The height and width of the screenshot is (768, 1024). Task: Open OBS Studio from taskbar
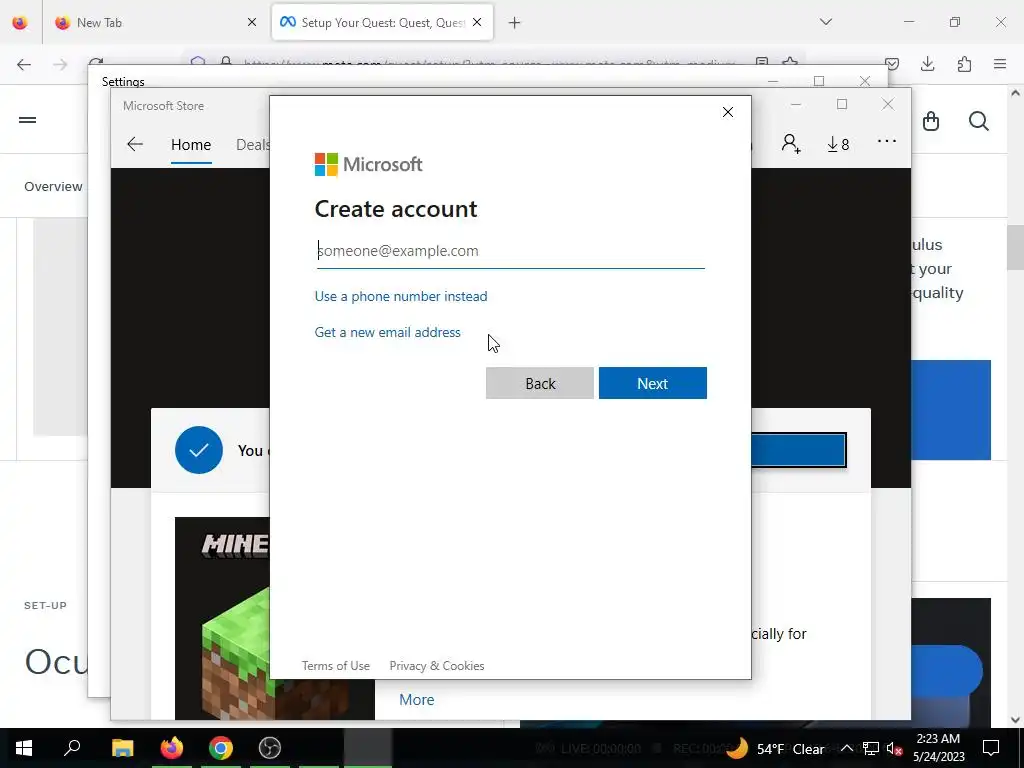click(270, 748)
